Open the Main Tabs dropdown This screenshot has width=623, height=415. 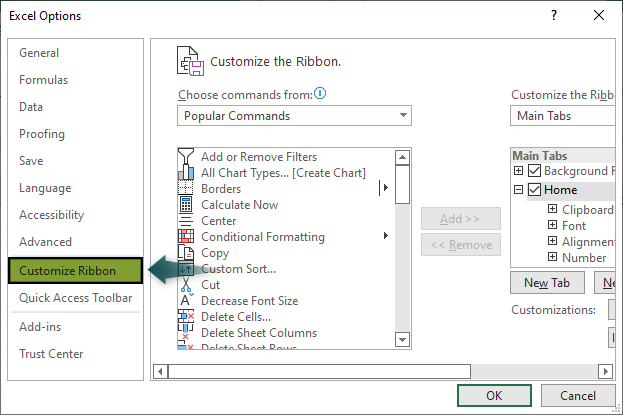coord(563,116)
